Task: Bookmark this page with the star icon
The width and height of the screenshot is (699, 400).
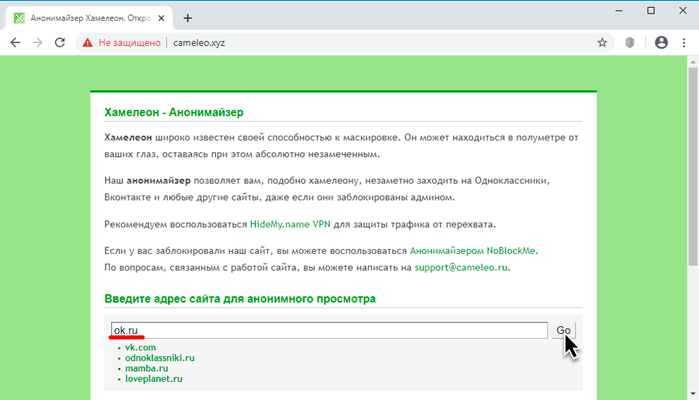Action: [602, 43]
